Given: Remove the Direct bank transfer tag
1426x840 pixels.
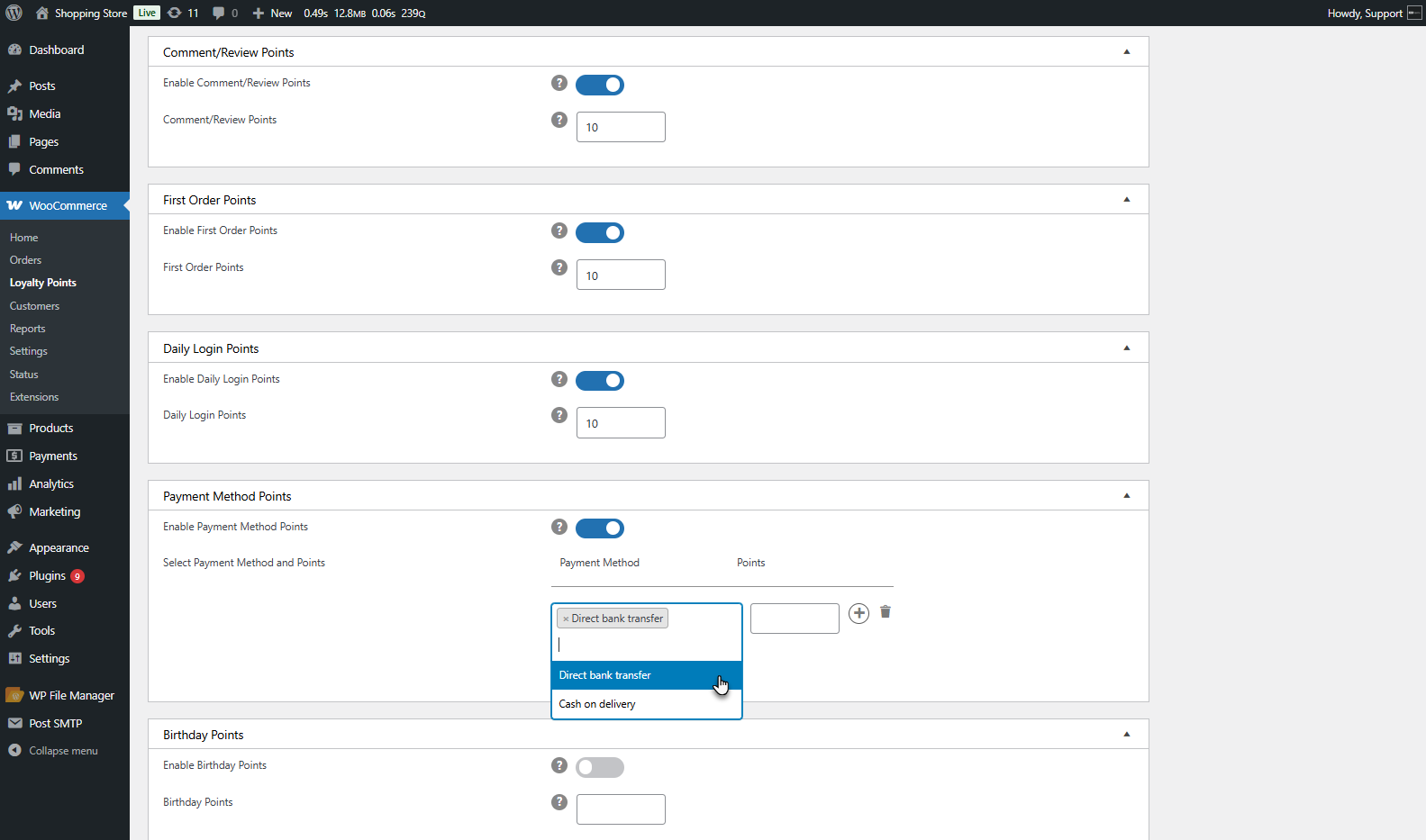Looking at the screenshot, I should [566, 619].
